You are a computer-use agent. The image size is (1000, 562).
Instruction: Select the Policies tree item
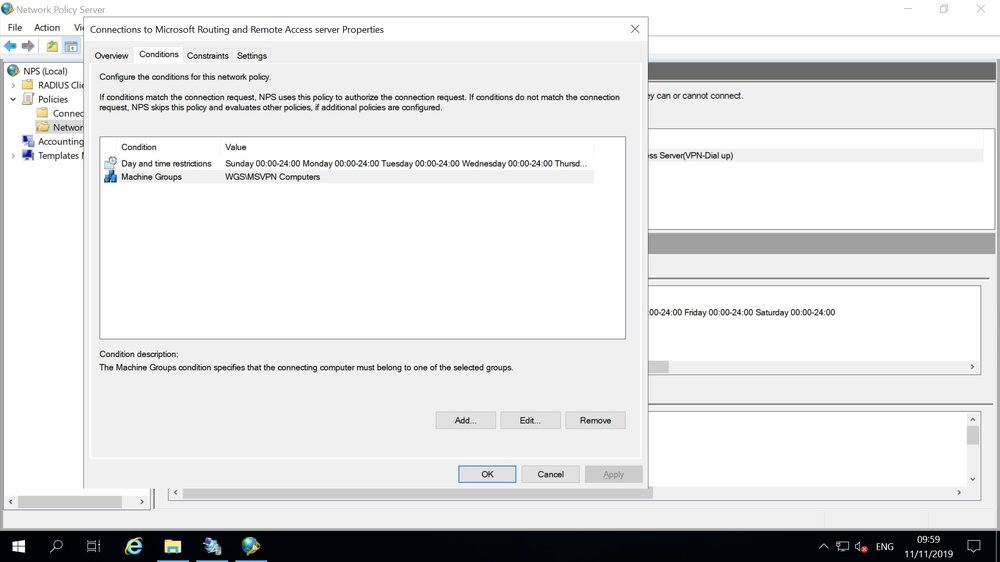click(52, 99)
